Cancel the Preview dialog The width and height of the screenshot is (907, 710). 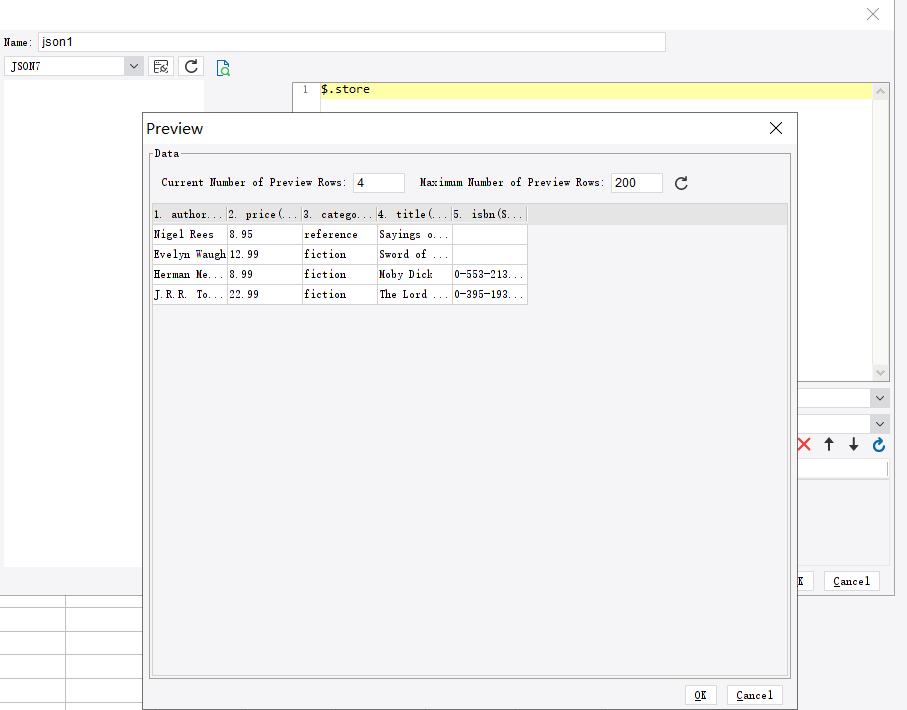click(x=754, y=694)
